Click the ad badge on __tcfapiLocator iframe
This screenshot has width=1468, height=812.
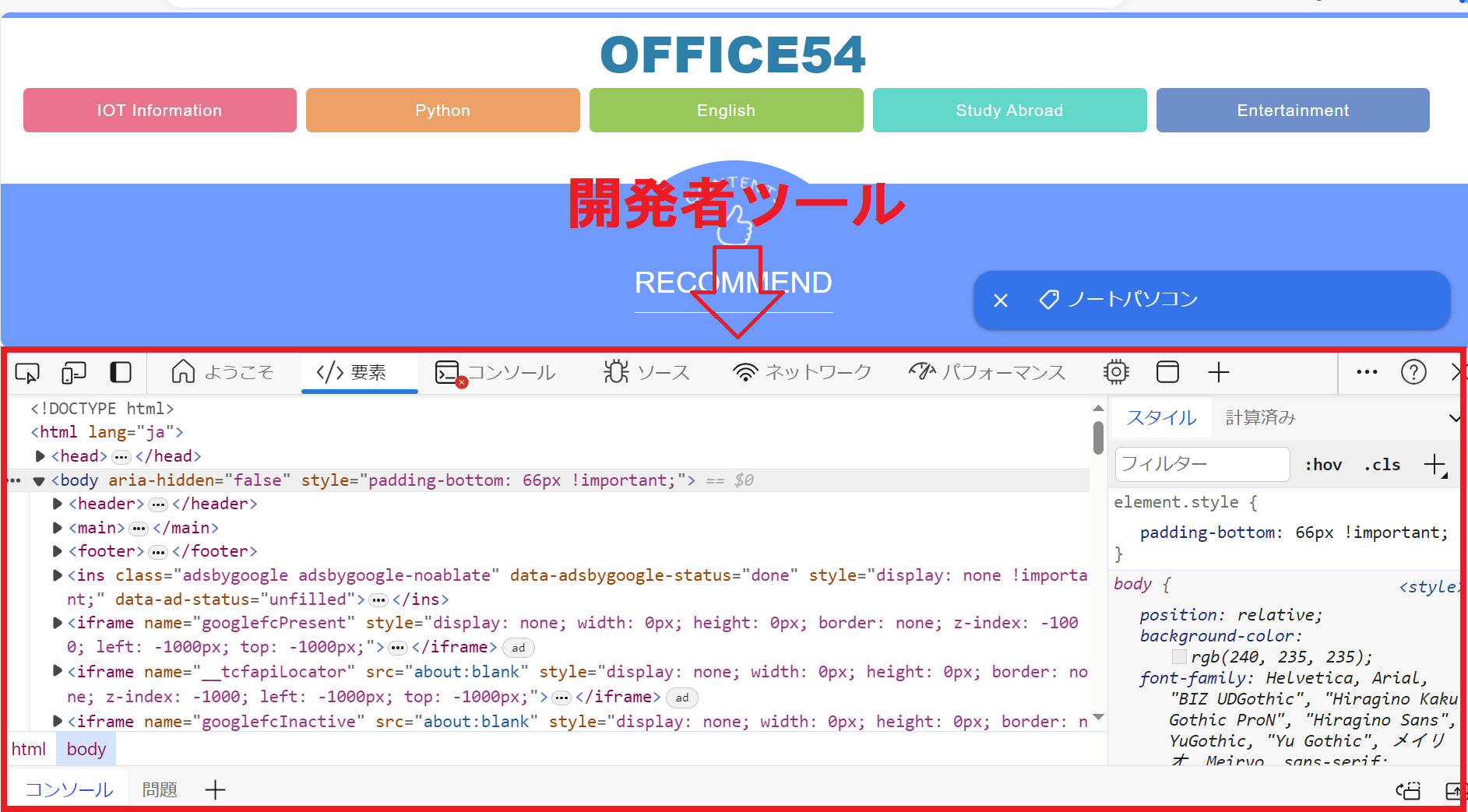682,698
